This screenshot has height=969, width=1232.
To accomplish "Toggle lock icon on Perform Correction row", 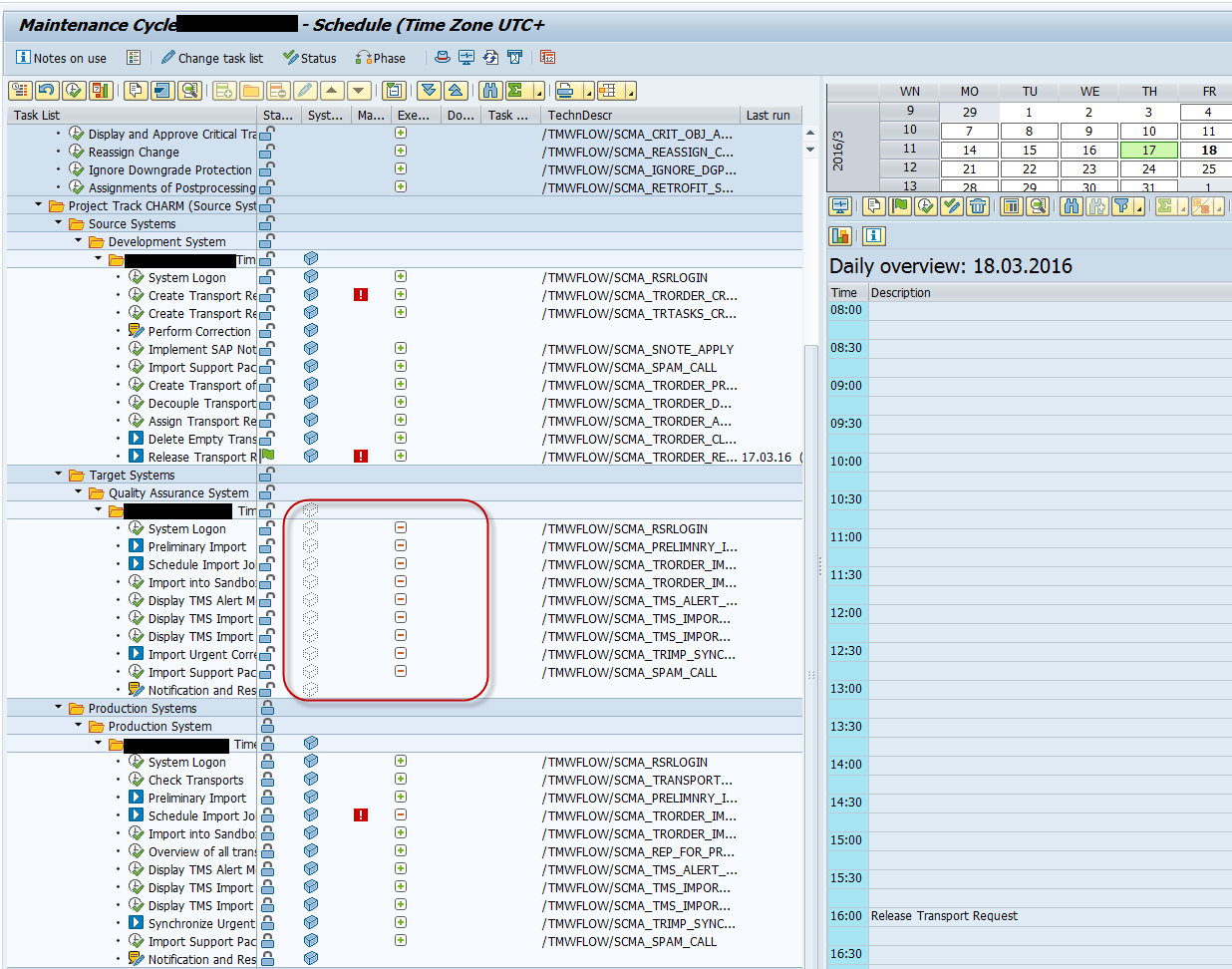I will tap(267, 331).
